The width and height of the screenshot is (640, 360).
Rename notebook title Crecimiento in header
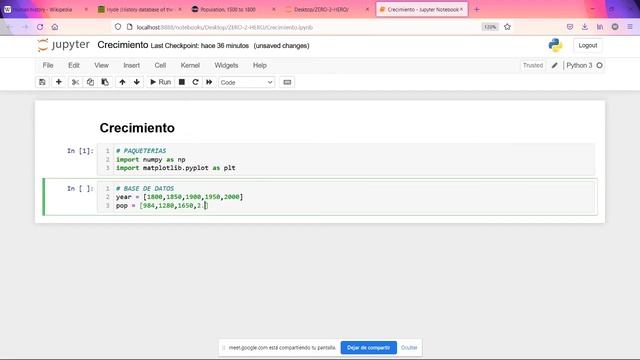tap(122, 45)
